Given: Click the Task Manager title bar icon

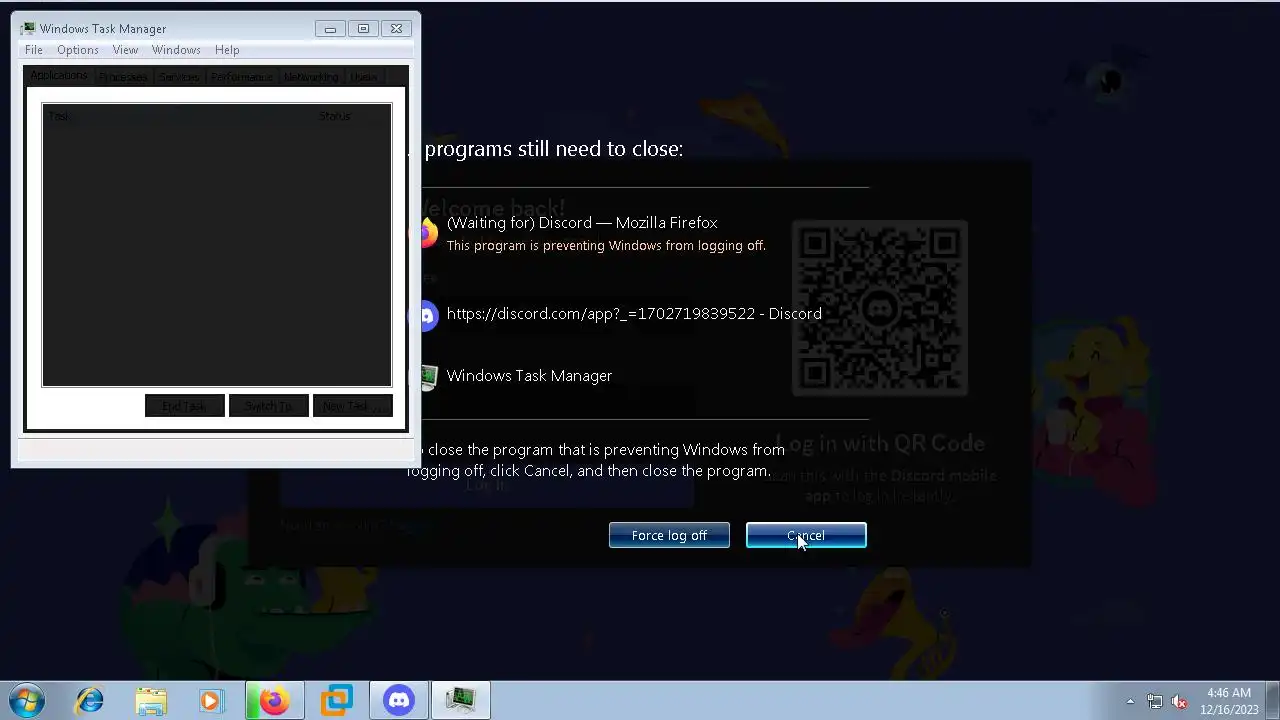Looking at the screenshot, I should pyautogui.click(x=28, y=28).
